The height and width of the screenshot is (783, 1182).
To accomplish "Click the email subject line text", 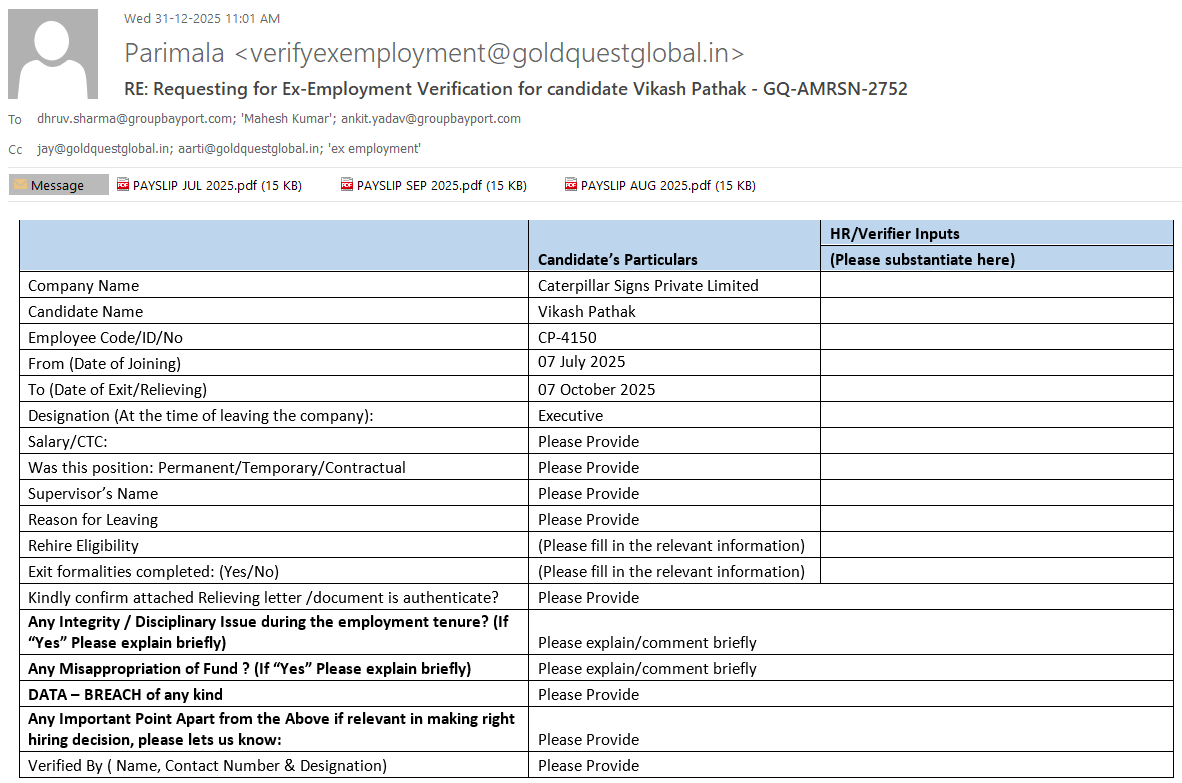I will pyautogui.click(x=516, y=89).
